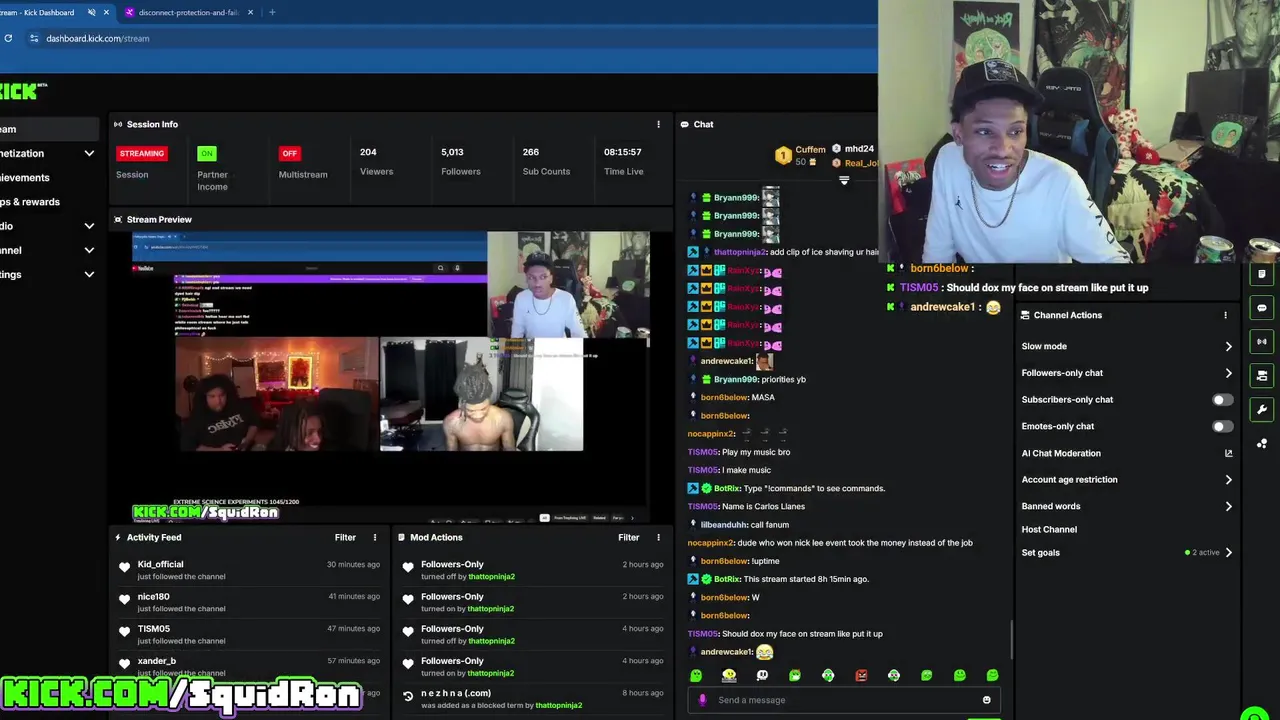Click history icon beside nezhna blocked term
The height and width of the screenshot is (720, 1280).
(408, 696)
